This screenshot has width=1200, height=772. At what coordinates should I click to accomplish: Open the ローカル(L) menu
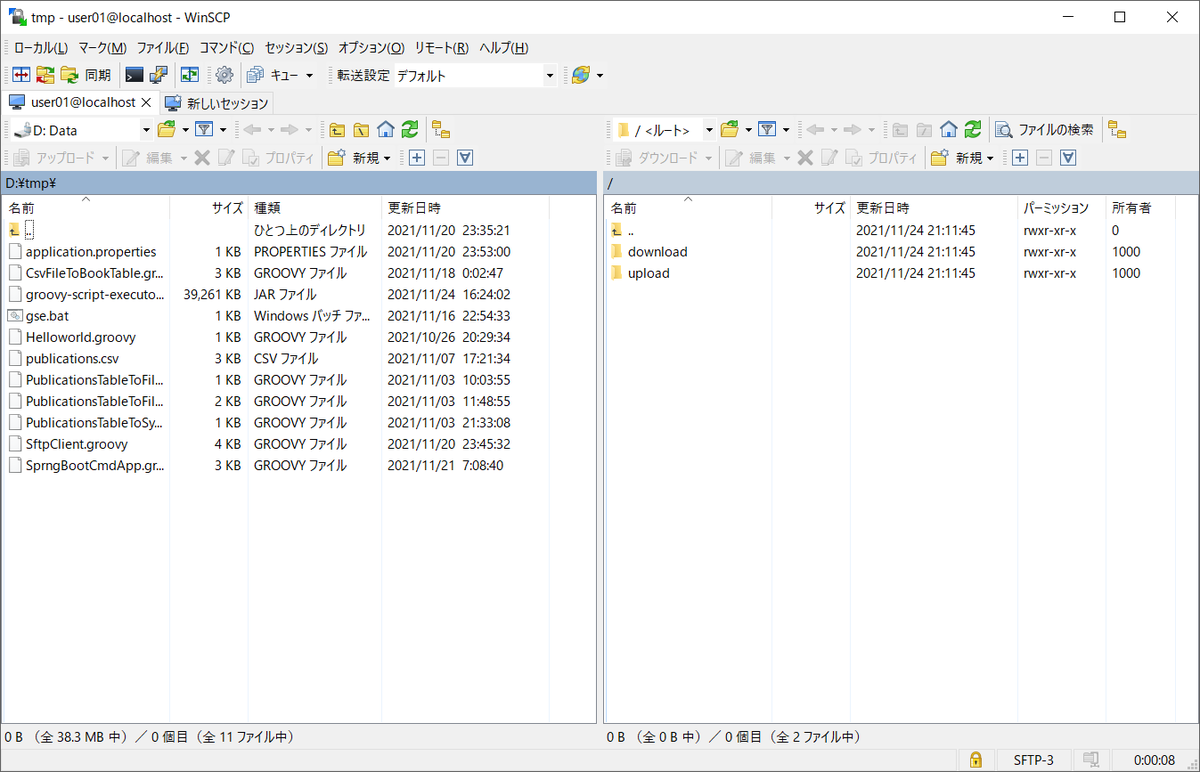[41, 47]
